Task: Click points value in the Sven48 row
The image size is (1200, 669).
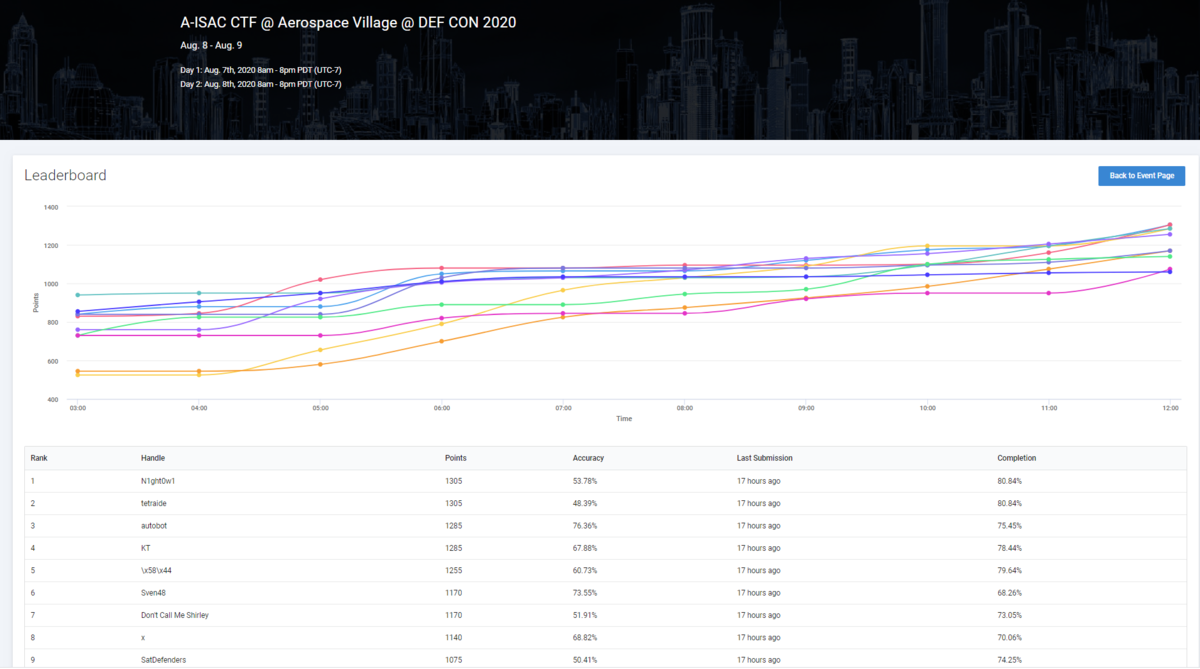Action: coord(453,592)
